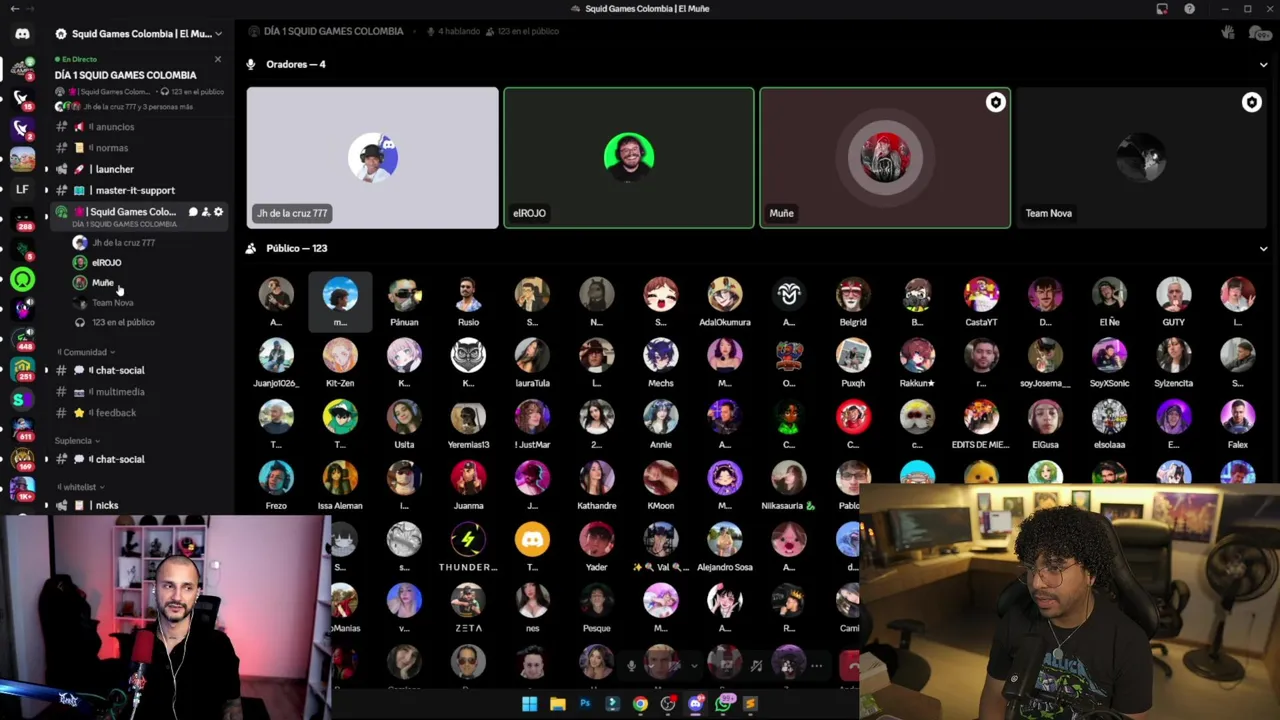The height and width of the screenshot is (720, 1280).
Task: Expand master-it-support channel arrow
Action: point(45,190)
